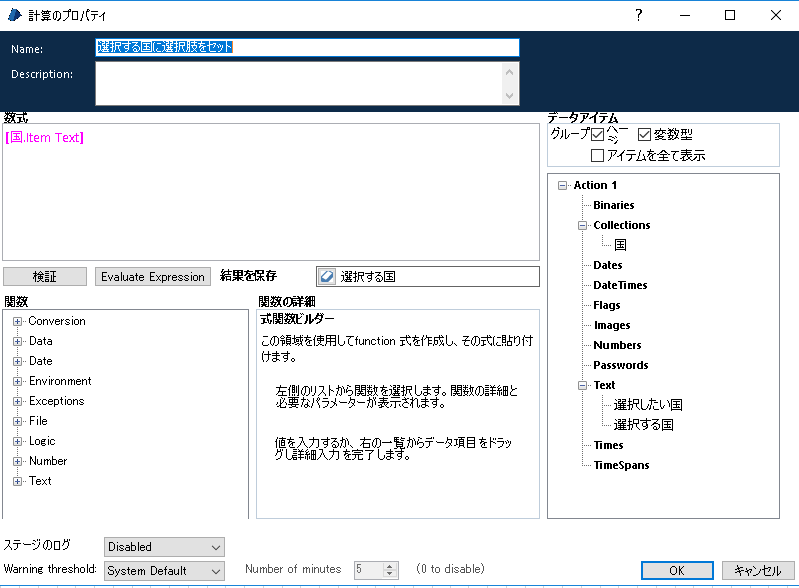Click the 結果を保存 store-in field

pos(428,277)
